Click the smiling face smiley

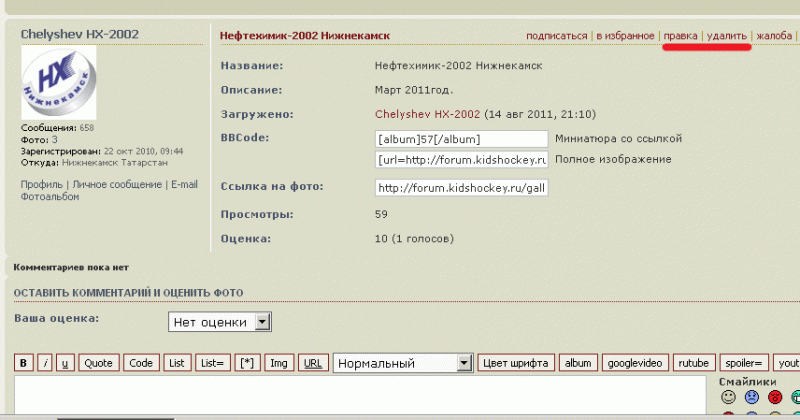pyautogui.click(x=729, y=397)
